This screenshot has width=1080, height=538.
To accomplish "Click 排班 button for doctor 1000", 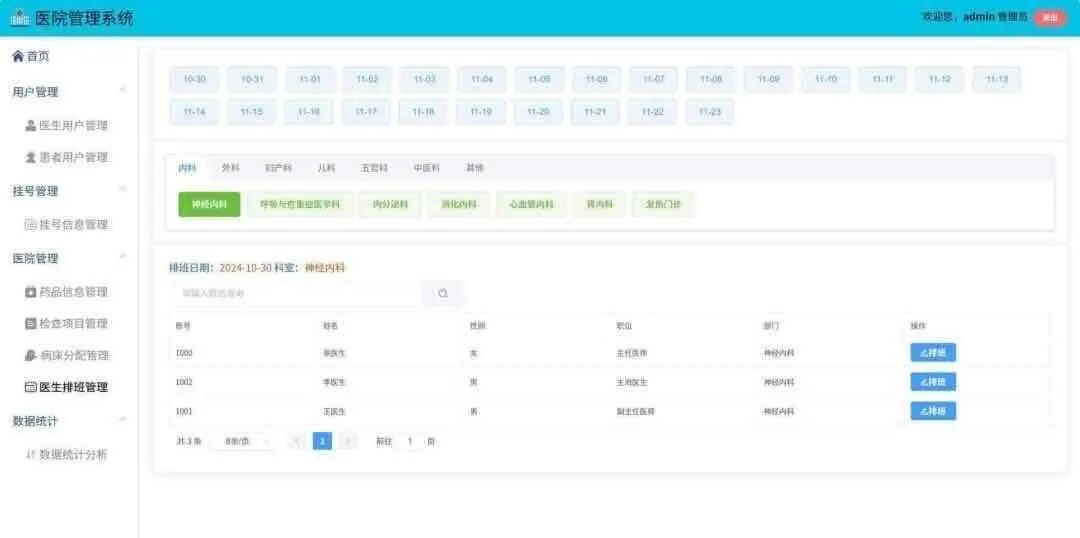I will coord(933,353).
